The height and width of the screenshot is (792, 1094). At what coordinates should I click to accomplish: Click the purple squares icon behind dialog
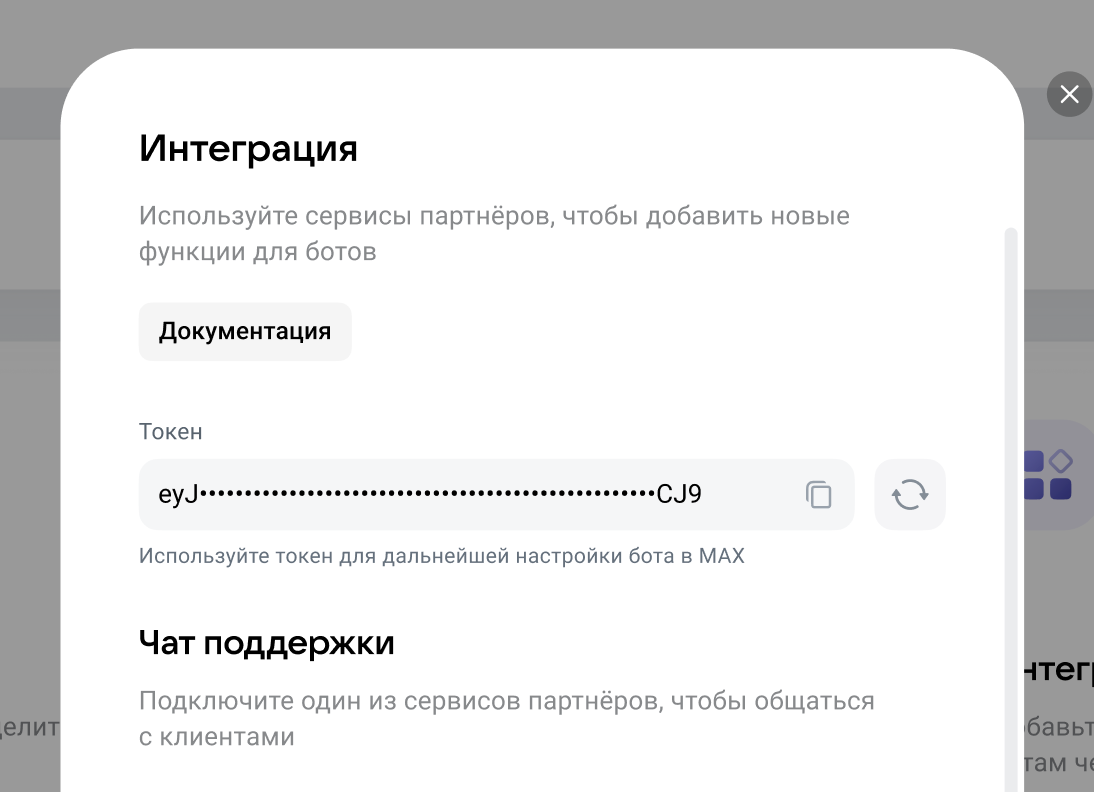[x=1047, y=475]
